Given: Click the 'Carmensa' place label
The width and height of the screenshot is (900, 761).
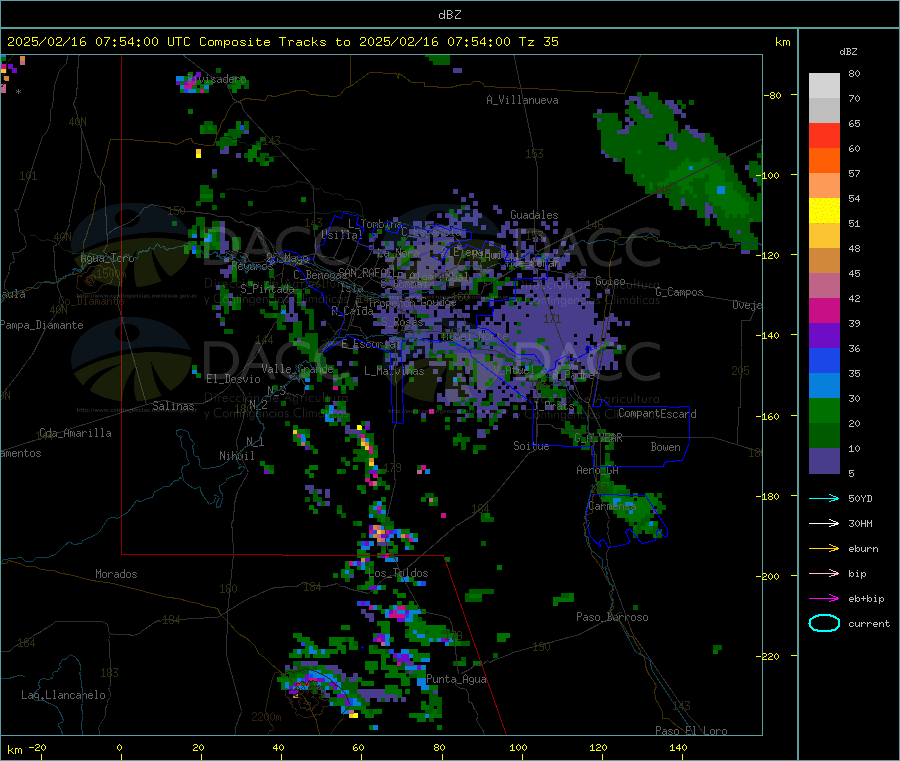Looking at the screenshot, I should [x=612, y=506].
